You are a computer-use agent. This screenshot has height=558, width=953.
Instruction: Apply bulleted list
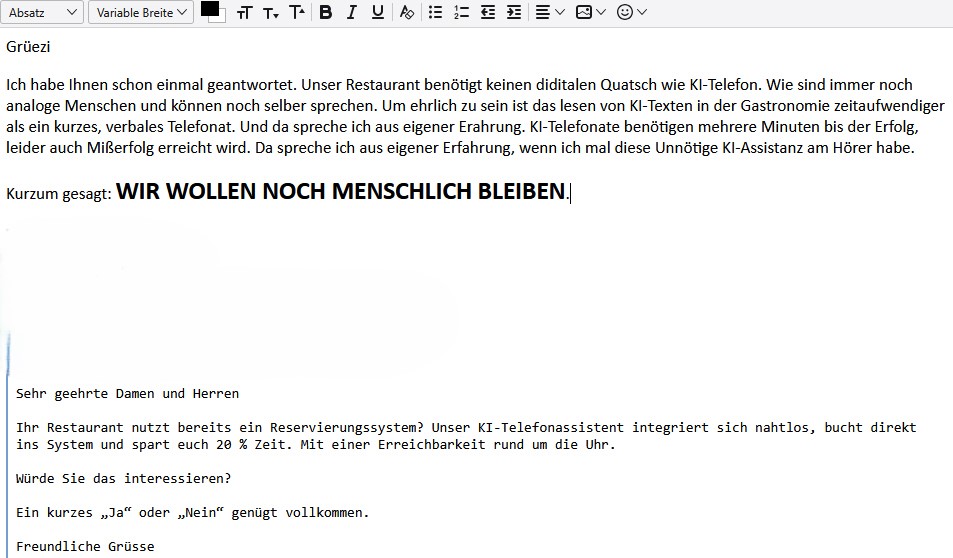pos(435,12)
